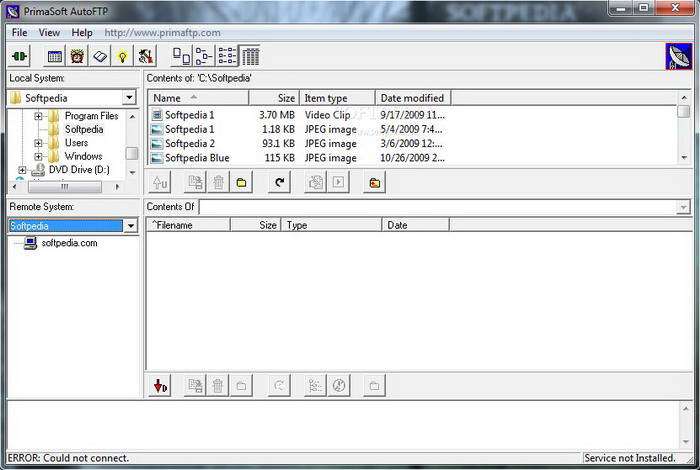Sort local files by Item type column

[337, 98]
